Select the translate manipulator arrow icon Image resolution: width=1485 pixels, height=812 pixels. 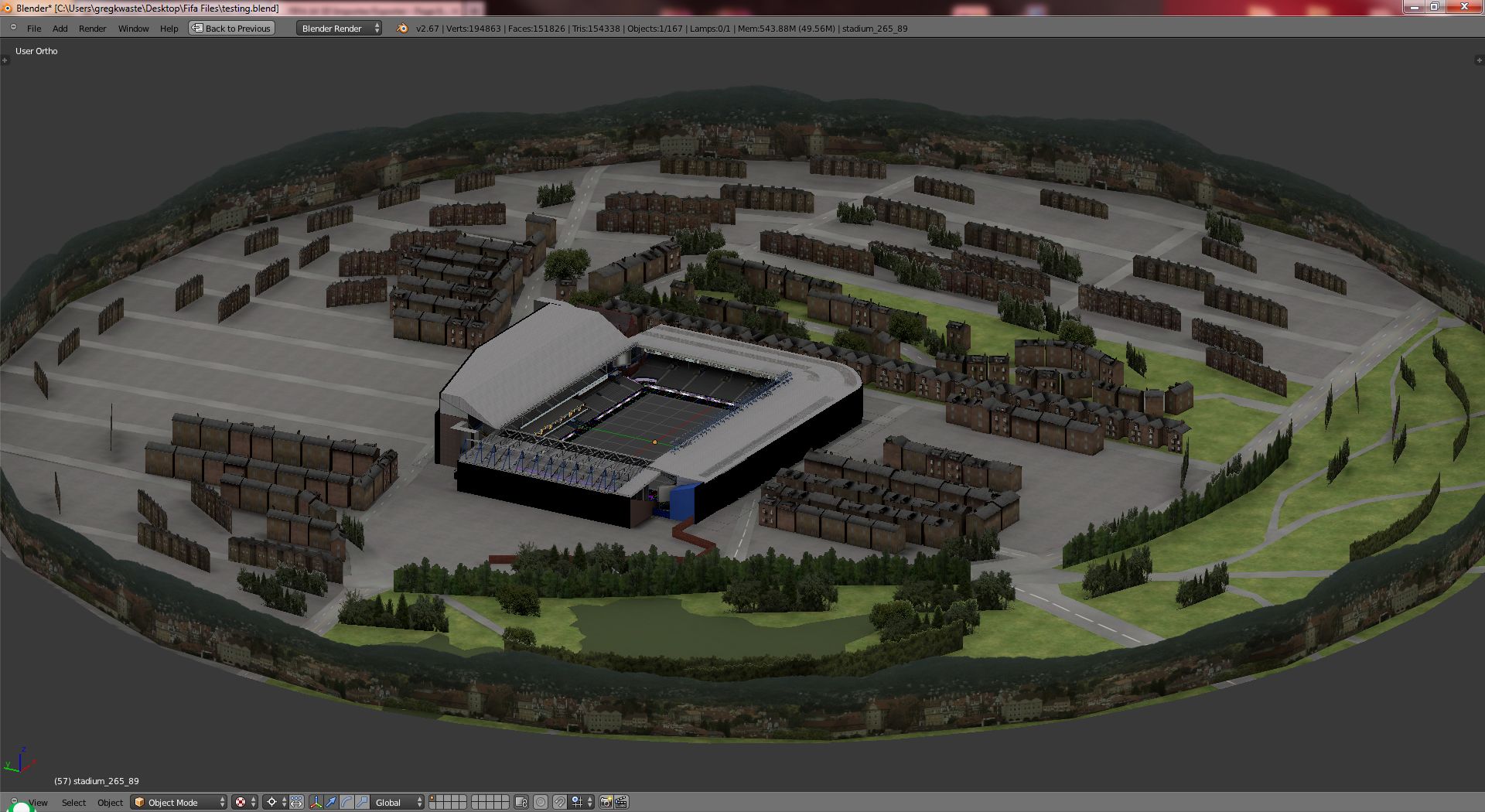pyautogui.click(x=331, y=803)
